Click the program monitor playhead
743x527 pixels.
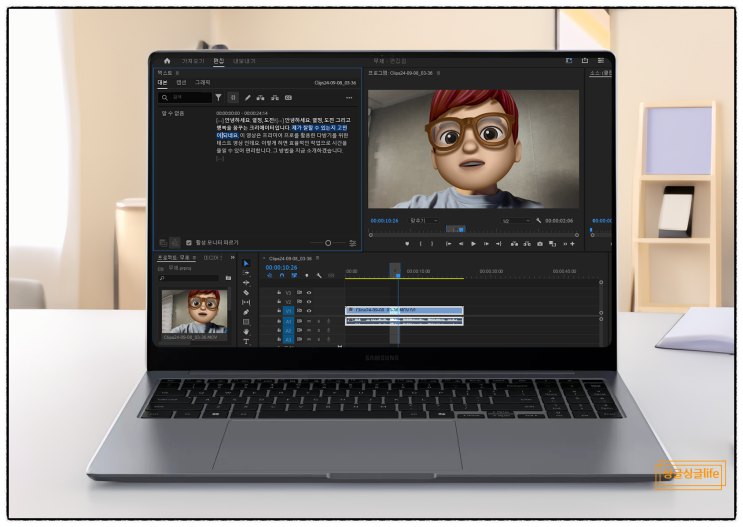(x=461, y=230)
